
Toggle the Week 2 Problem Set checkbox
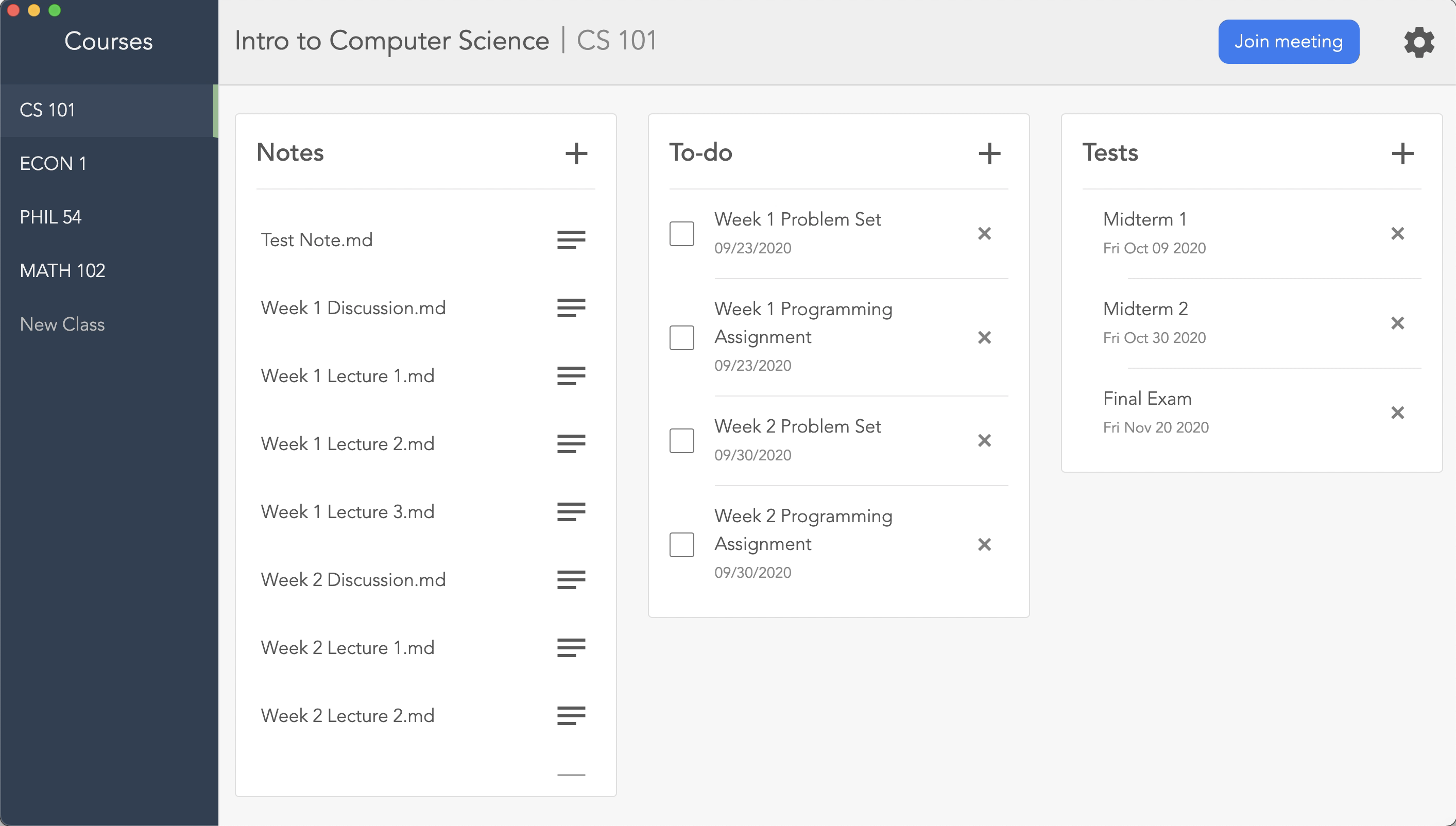tap(682, 440)
